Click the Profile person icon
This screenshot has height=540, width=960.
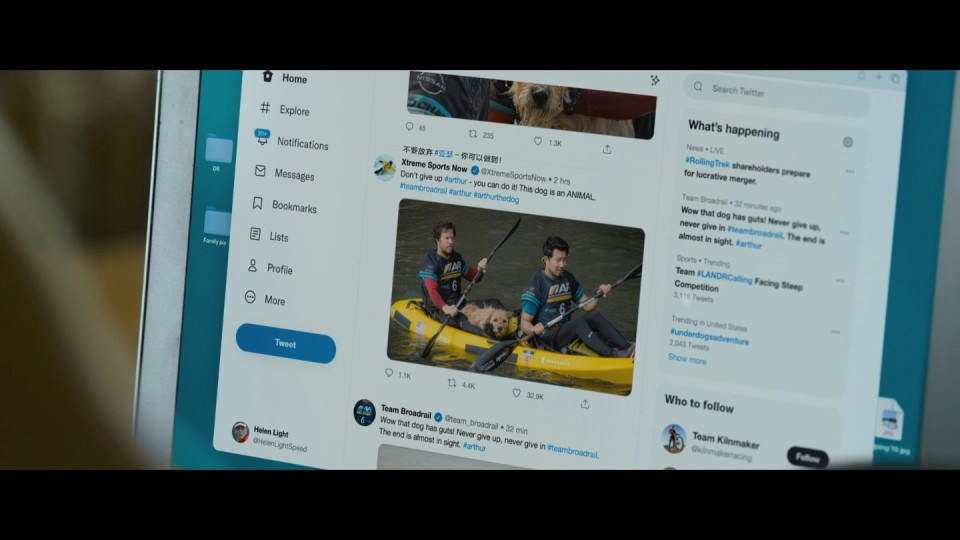[x=252, y=266]
